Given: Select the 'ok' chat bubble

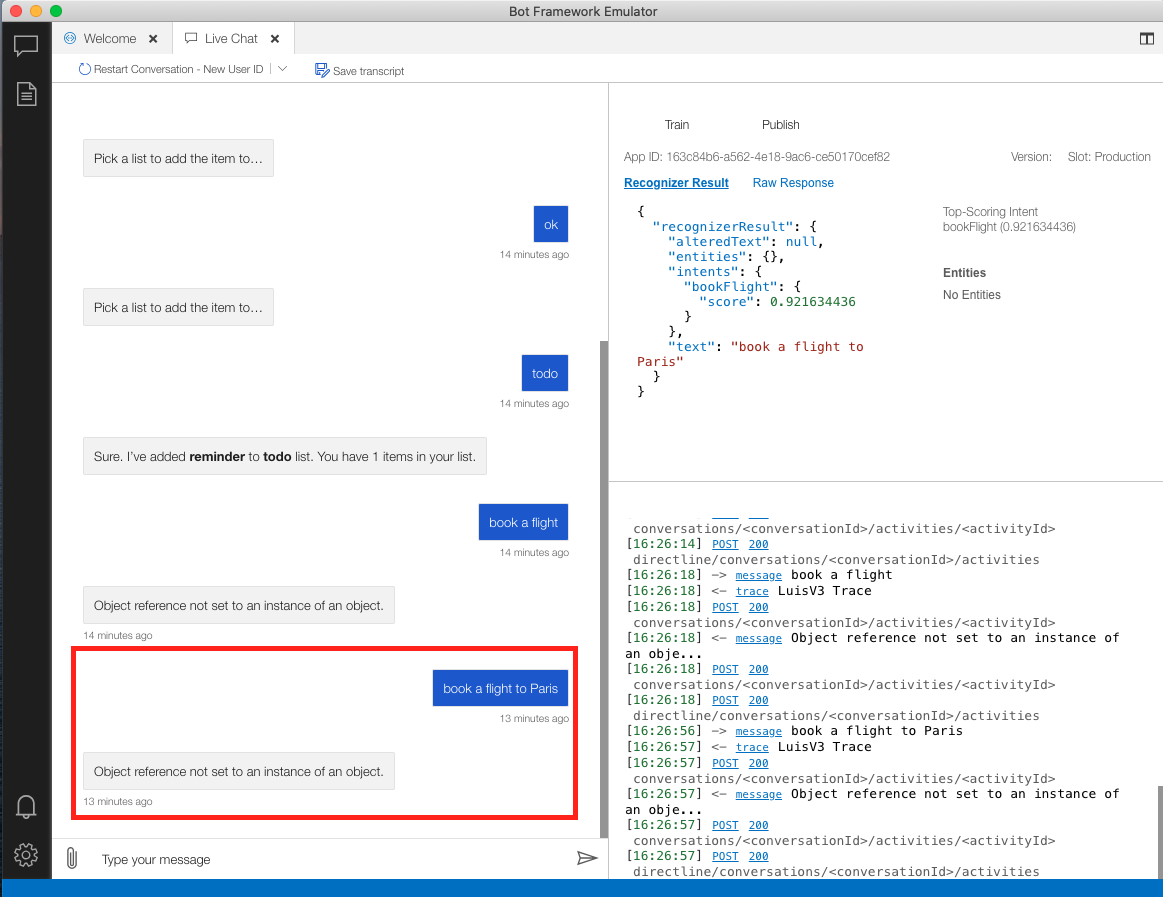Looking at the screenshot, I should 550,224.
